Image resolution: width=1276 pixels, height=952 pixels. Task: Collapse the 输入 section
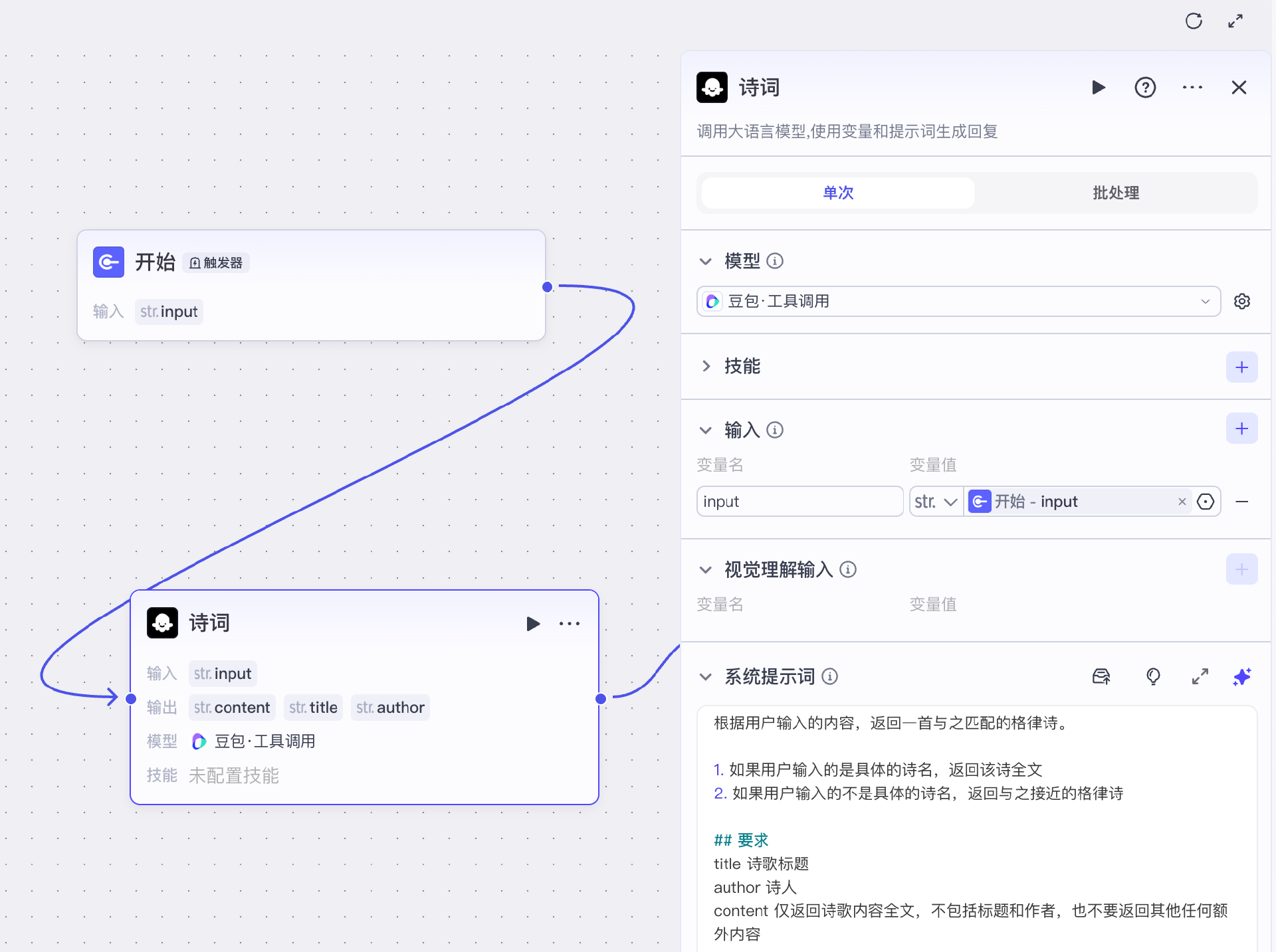coord(705,430)
